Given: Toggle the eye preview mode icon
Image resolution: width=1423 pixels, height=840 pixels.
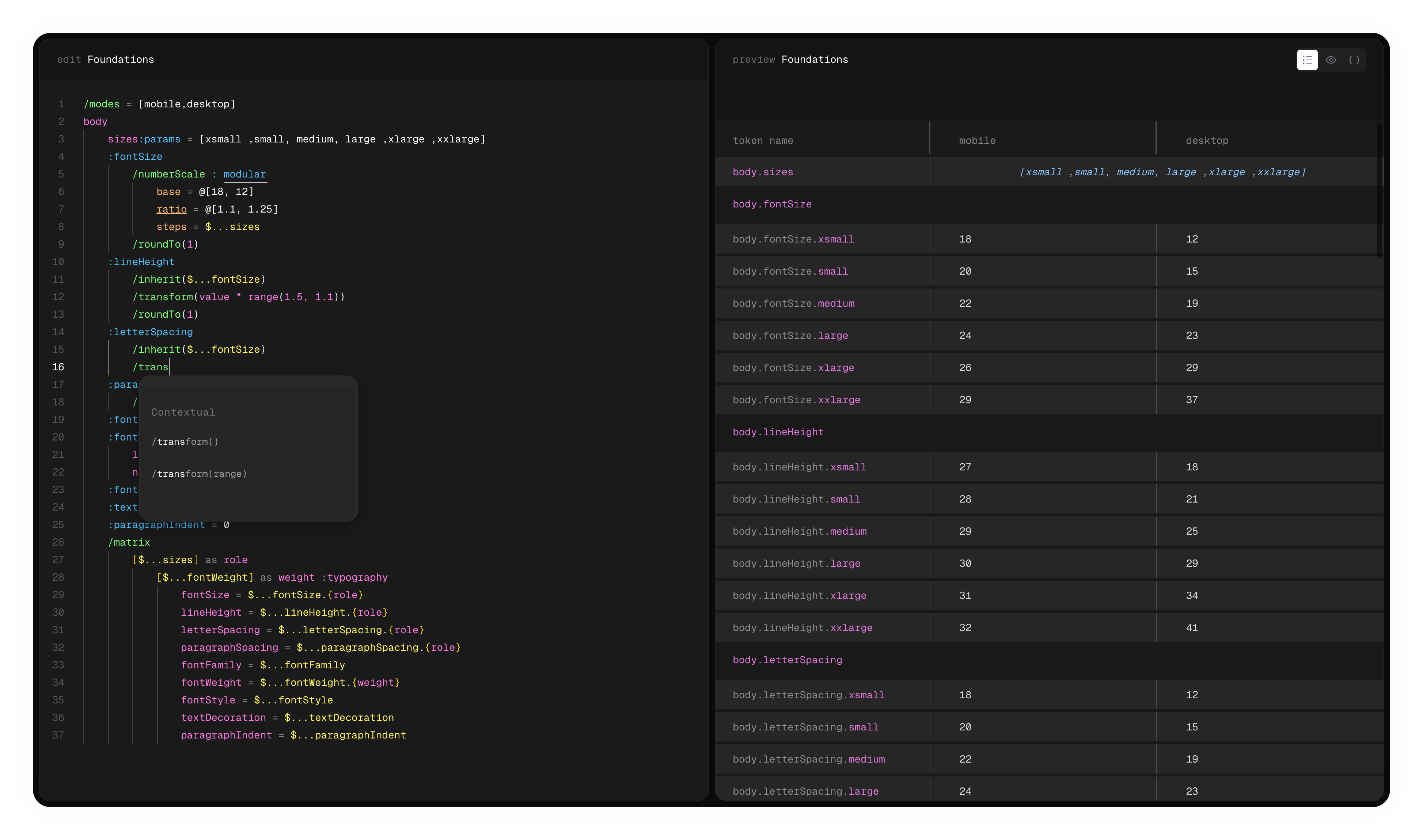Looking at the screenshot, I should coord(1331,60).
